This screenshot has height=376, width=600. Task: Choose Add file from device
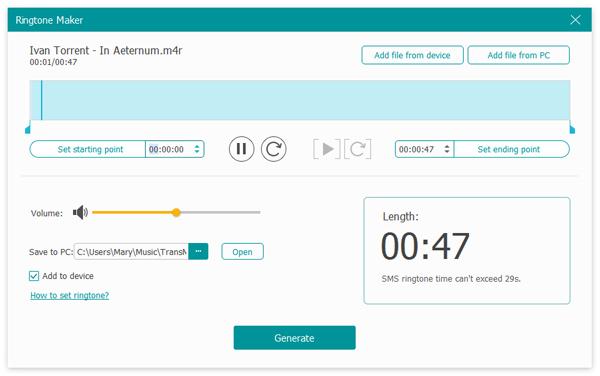tap(412, 55)
